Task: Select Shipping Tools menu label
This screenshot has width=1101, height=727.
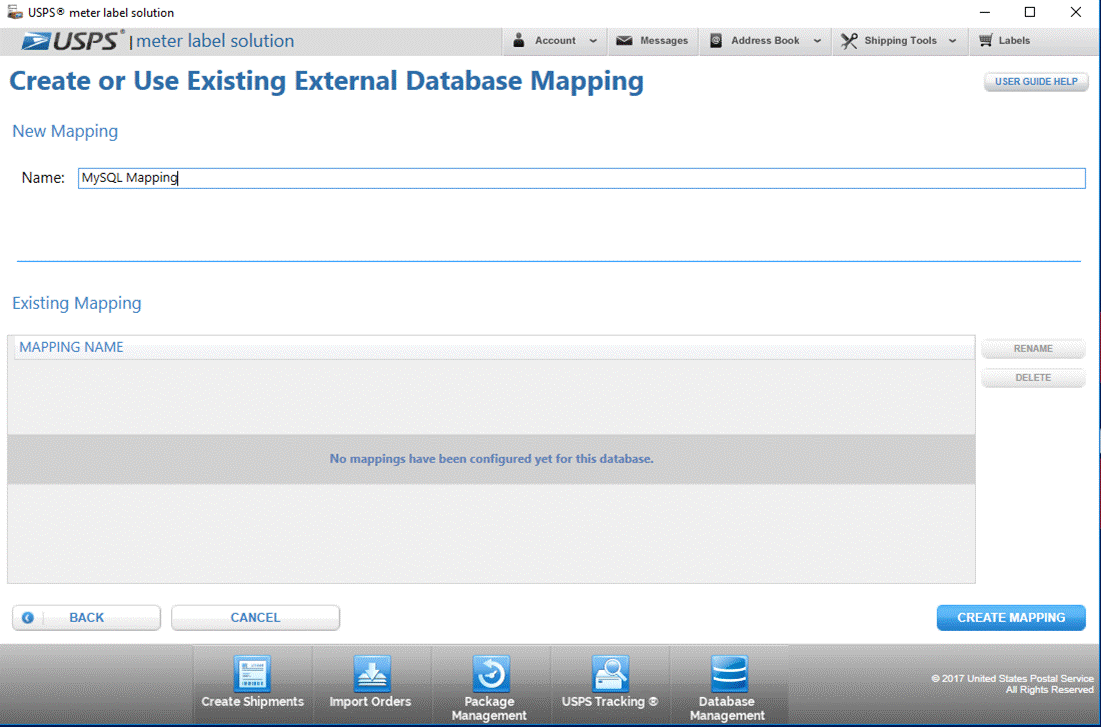Action: point(900,41)
